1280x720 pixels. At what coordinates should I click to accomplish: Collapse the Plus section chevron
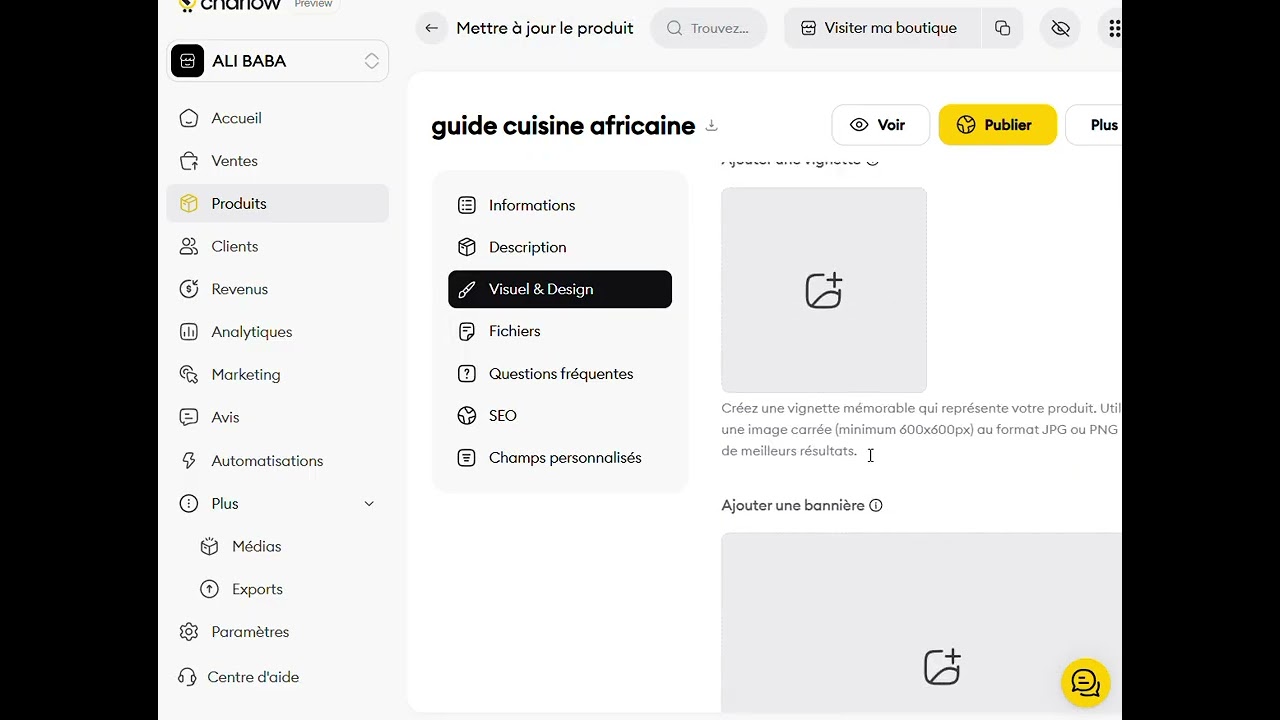(369, 504)
